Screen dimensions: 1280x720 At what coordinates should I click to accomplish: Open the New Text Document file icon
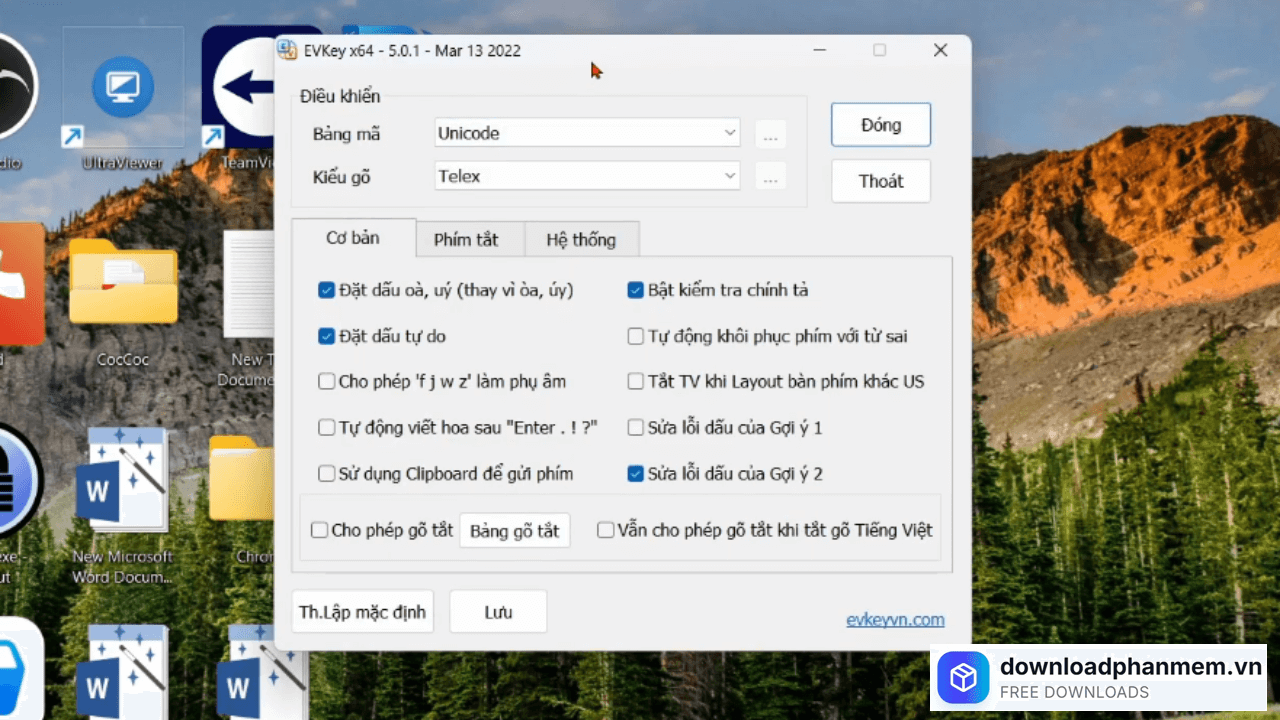[x=250, y=290]
